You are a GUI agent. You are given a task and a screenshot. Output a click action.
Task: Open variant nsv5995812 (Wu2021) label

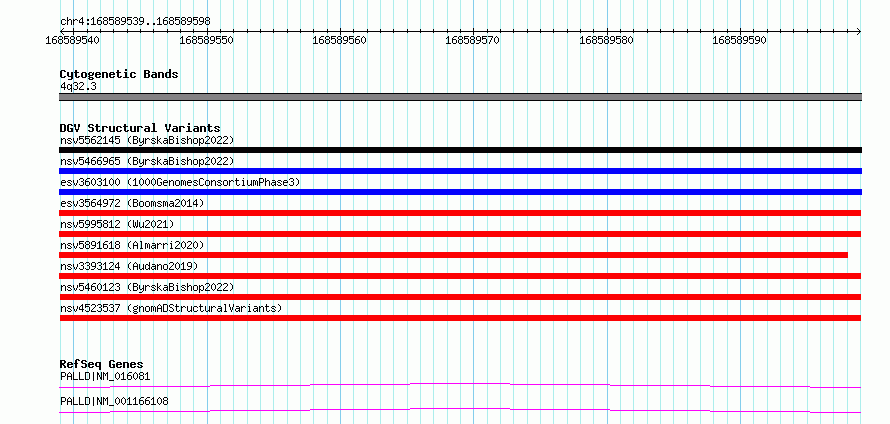pos(117,224)
